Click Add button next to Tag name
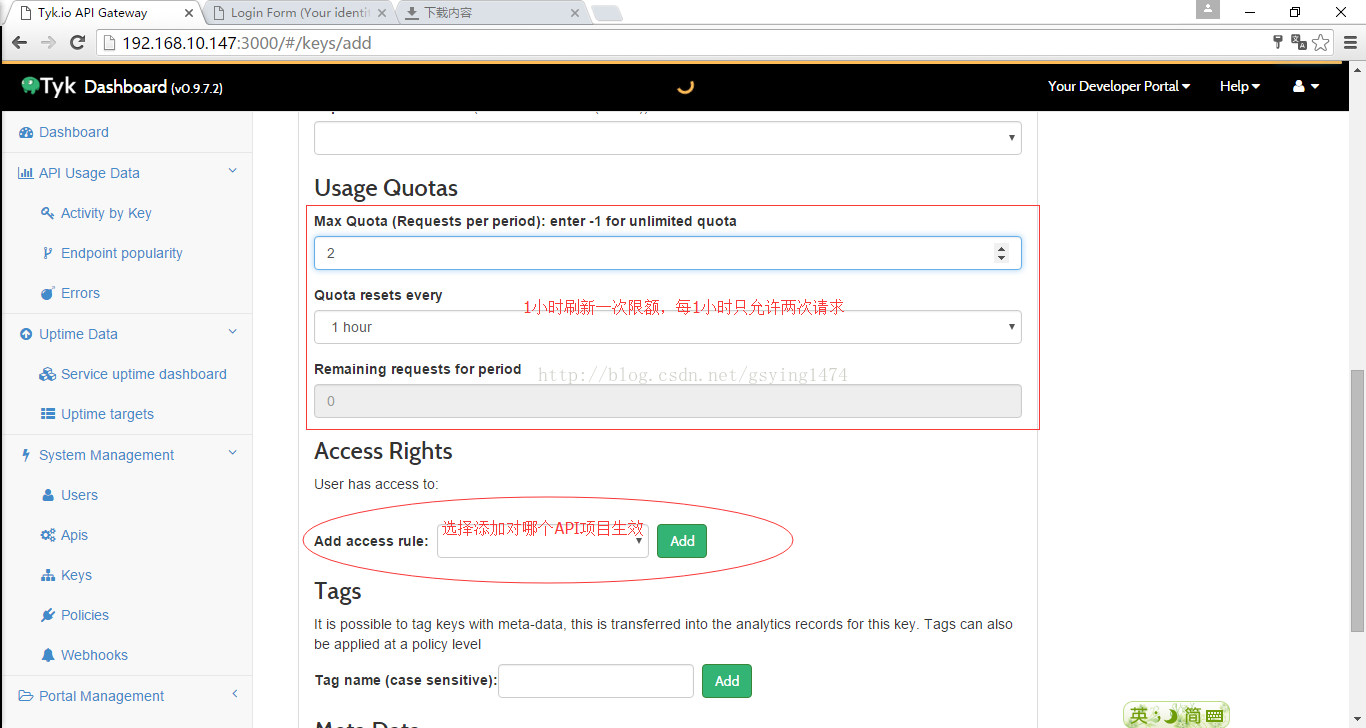1366x728 pixels. pyautogui.click(x=727, y=681)
